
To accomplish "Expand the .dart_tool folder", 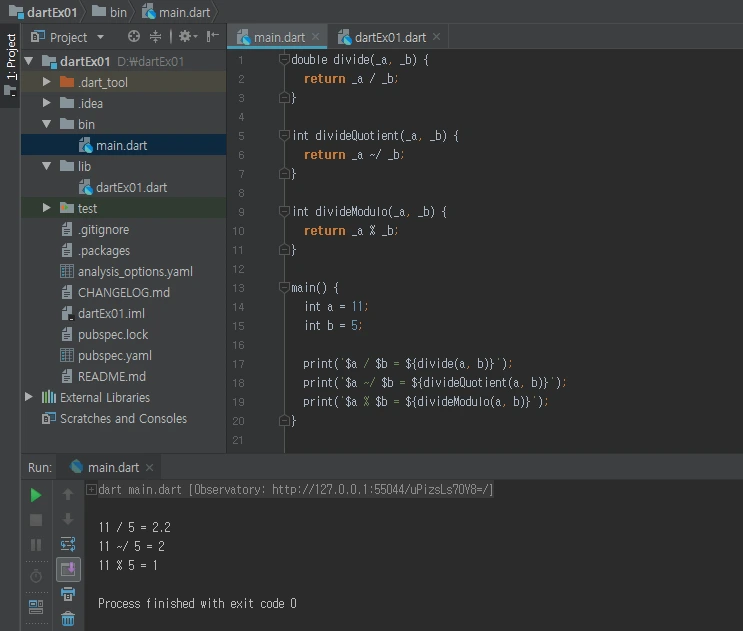I will [x=46, y=82].
